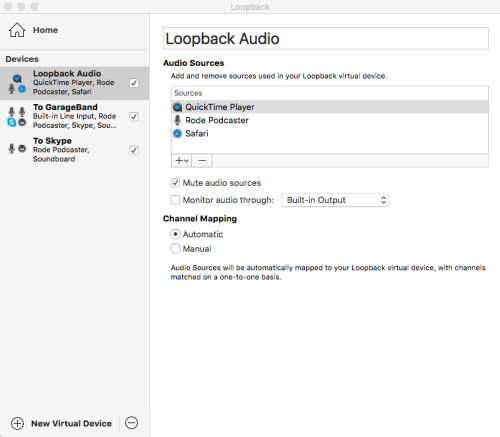Open the add source plus dropdown

point(182,160)
